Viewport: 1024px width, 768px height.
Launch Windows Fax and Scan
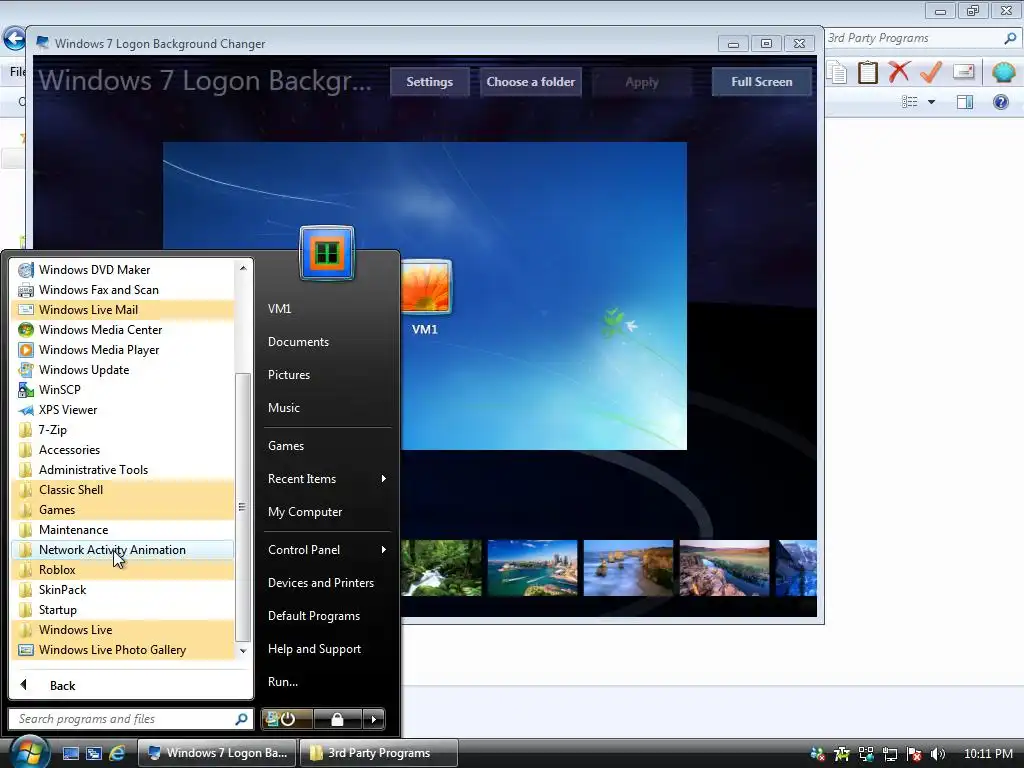click(122, 290)
